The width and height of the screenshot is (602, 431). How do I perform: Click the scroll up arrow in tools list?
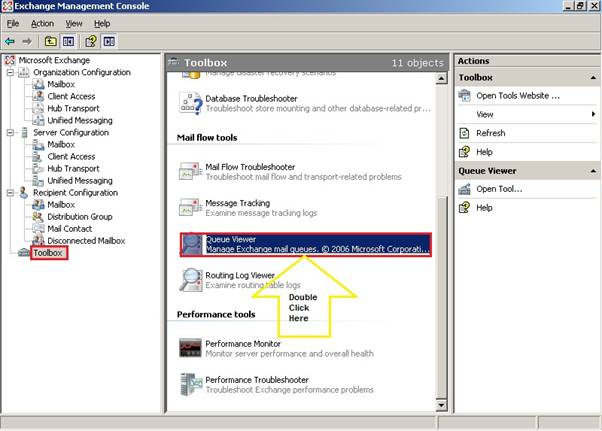tap(441, 78)
